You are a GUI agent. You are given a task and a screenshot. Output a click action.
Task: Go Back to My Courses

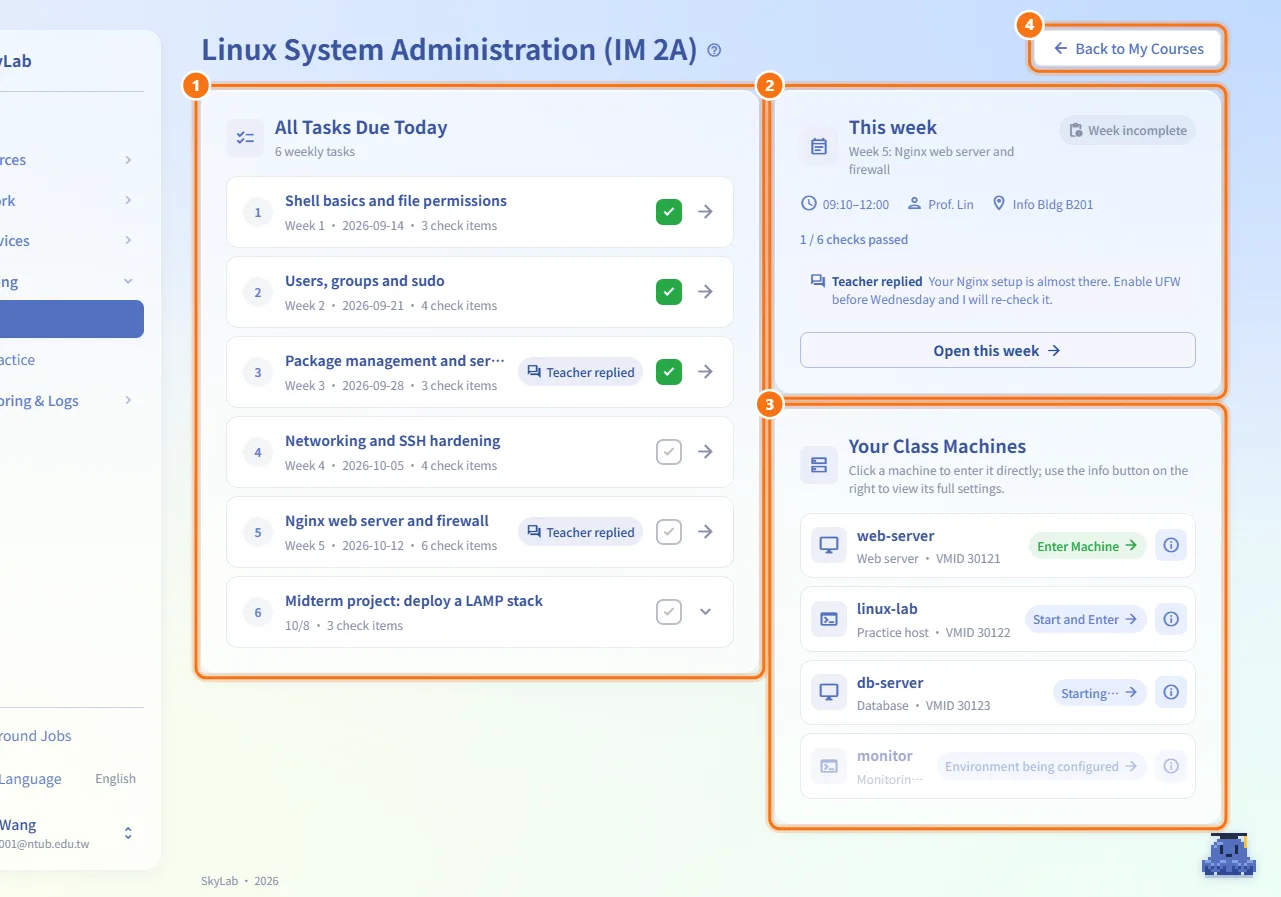click(1127, 49)
